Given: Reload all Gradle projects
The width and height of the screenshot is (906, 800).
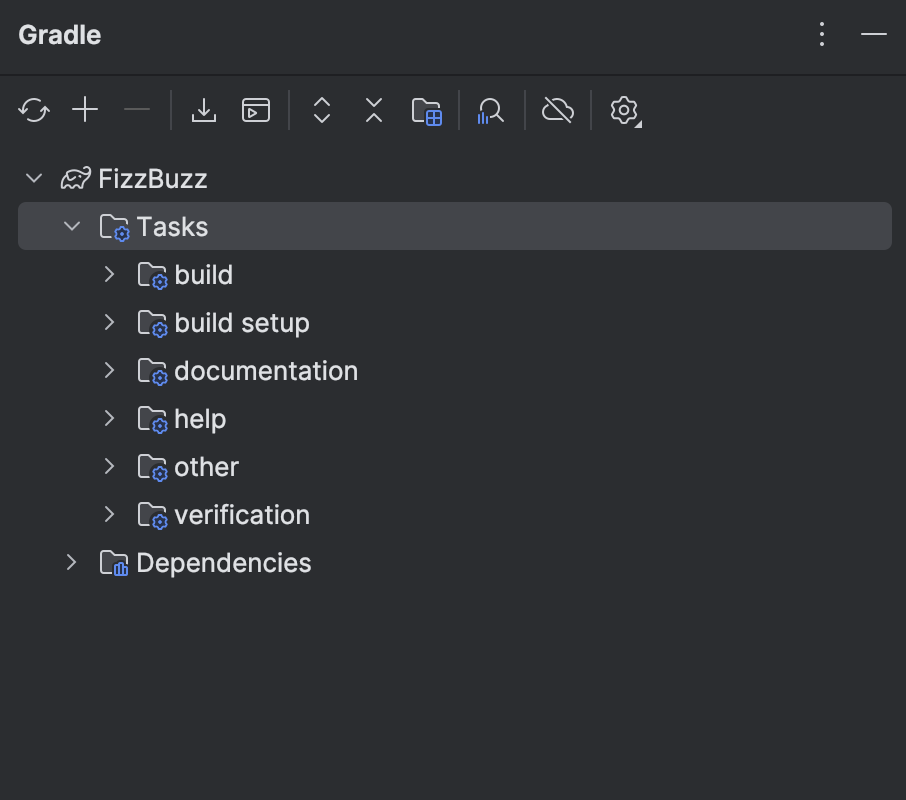Looking at the screenshot, I should point(33,110).
